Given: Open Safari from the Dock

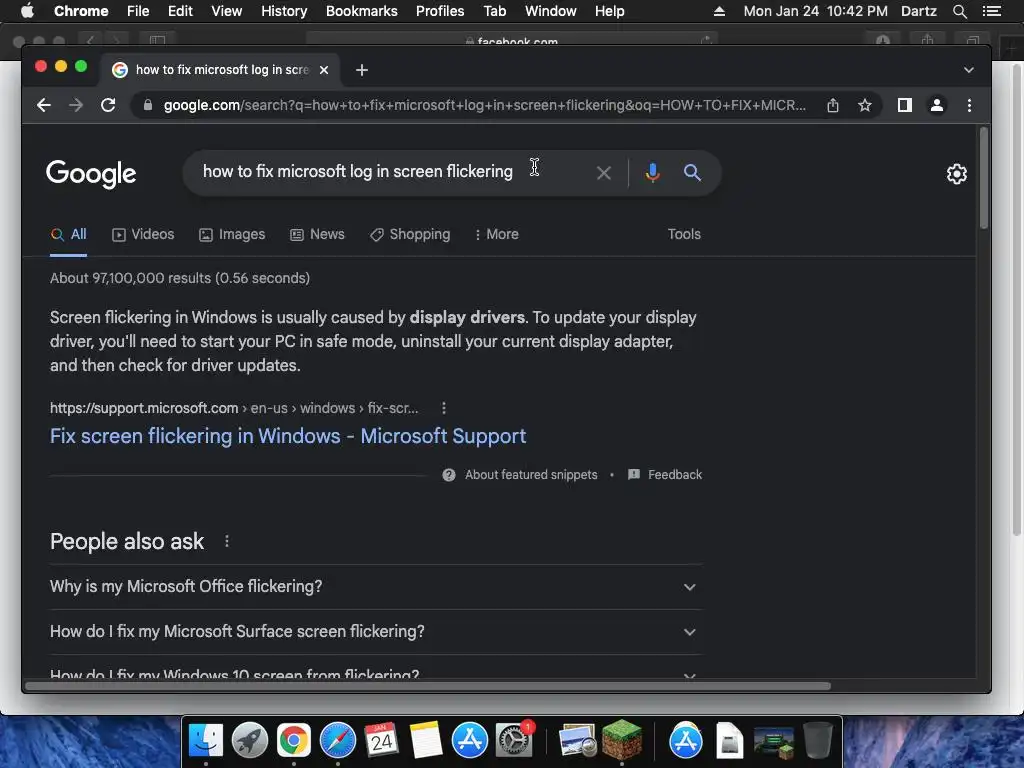Looking at the screenshot, I should coord(338,740).
